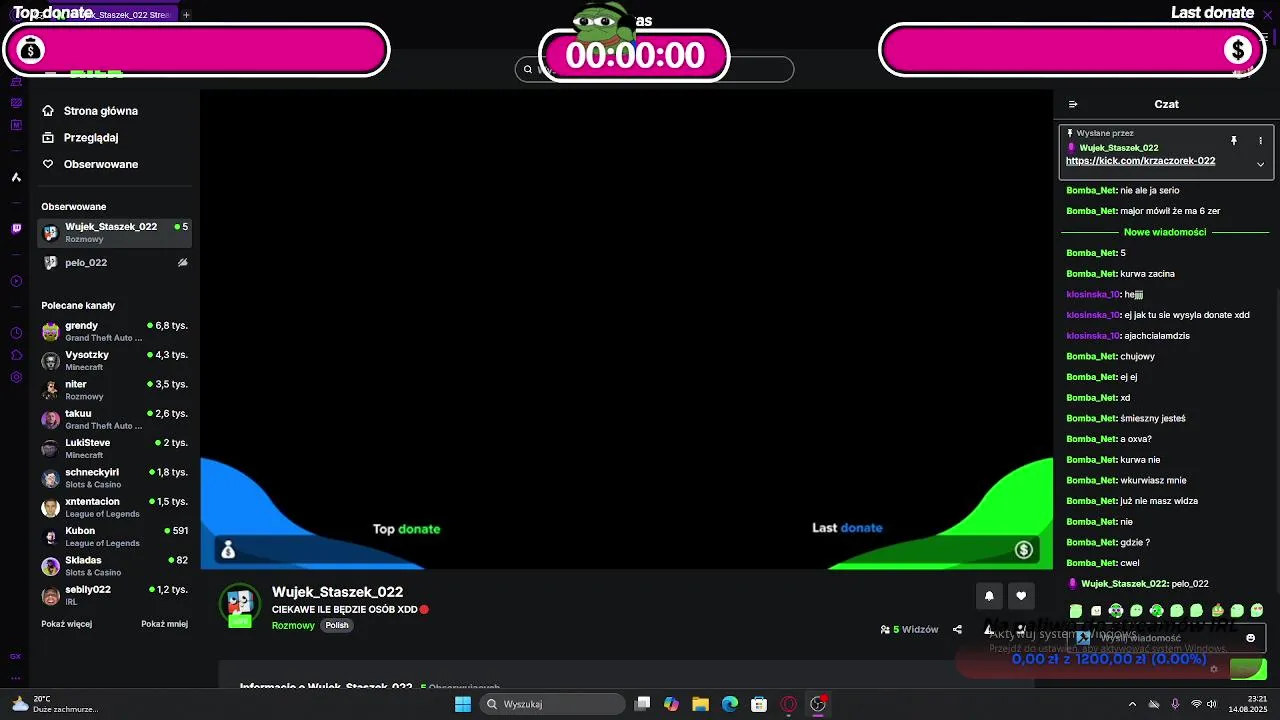This screenshot has height=720, width=1280.
Task: Open recommended channel schneckyirl
Action: click(x=115, y=477)
